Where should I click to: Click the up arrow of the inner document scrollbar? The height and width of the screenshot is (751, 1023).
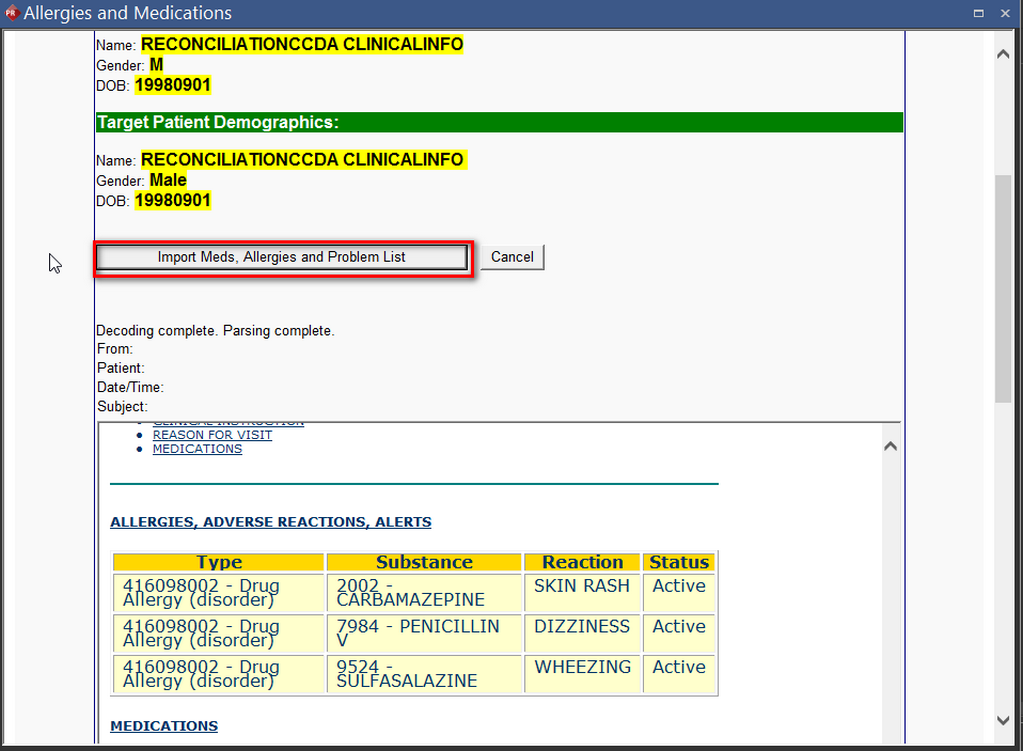coord(889,445)
